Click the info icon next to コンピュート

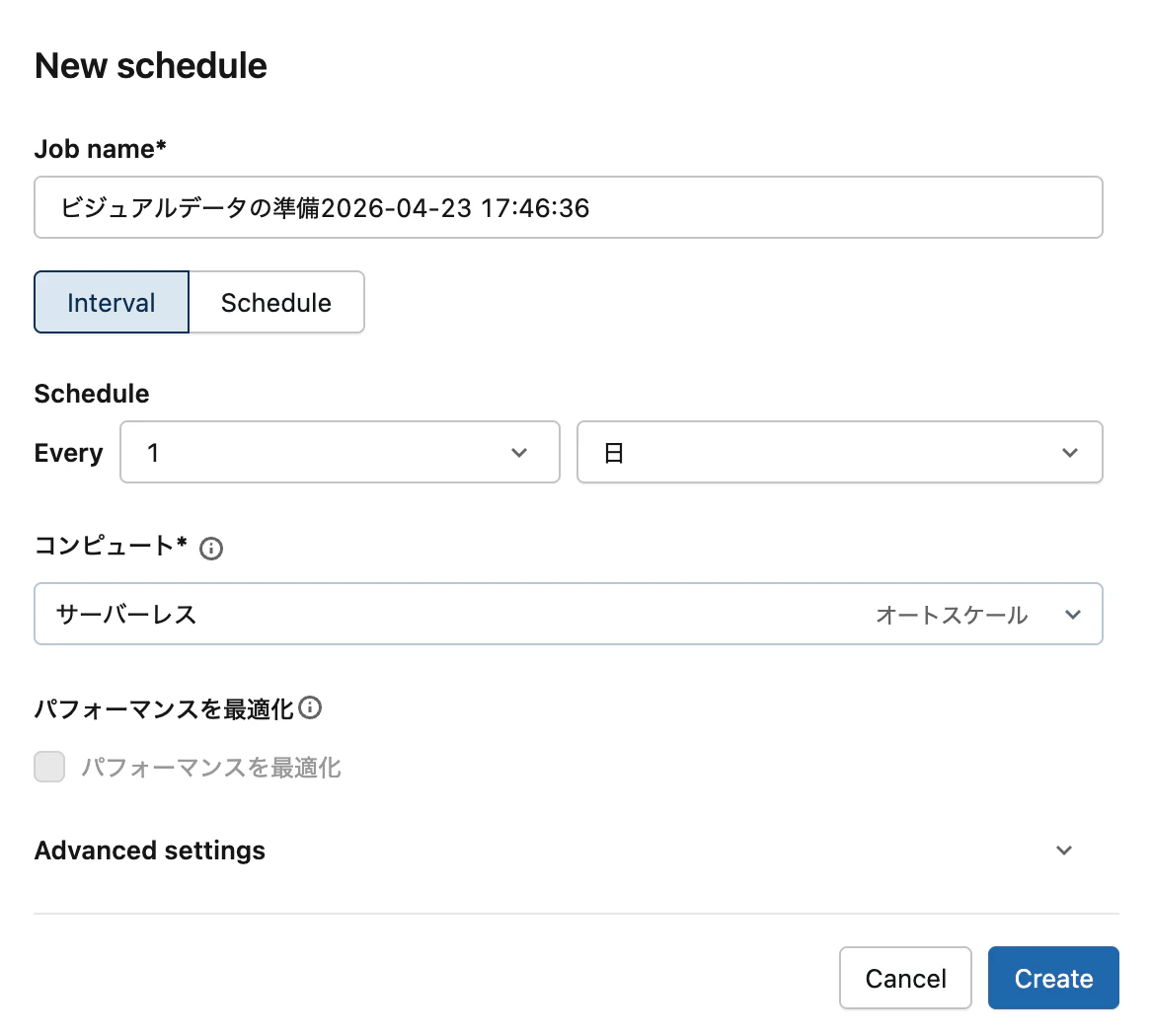click(211, 548)
